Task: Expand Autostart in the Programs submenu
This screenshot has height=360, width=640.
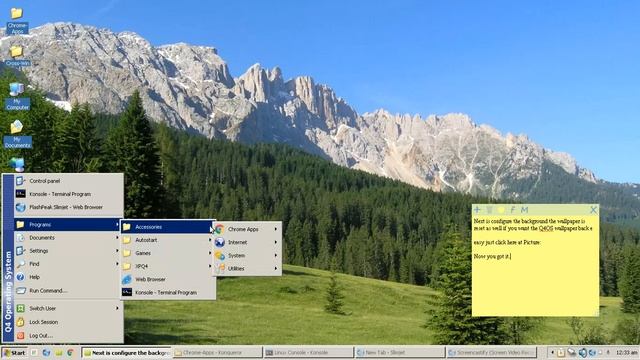Action: [x=168, y=240]
